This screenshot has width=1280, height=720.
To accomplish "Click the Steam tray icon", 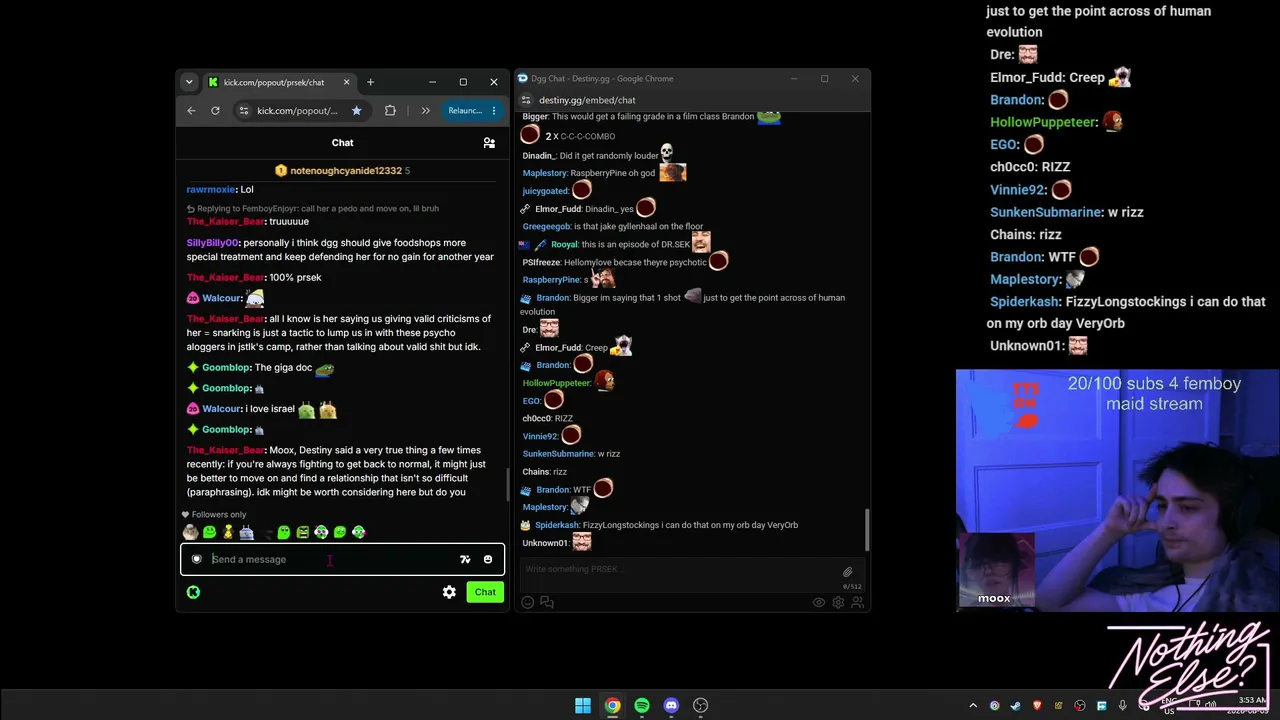I will point(1015,706).
